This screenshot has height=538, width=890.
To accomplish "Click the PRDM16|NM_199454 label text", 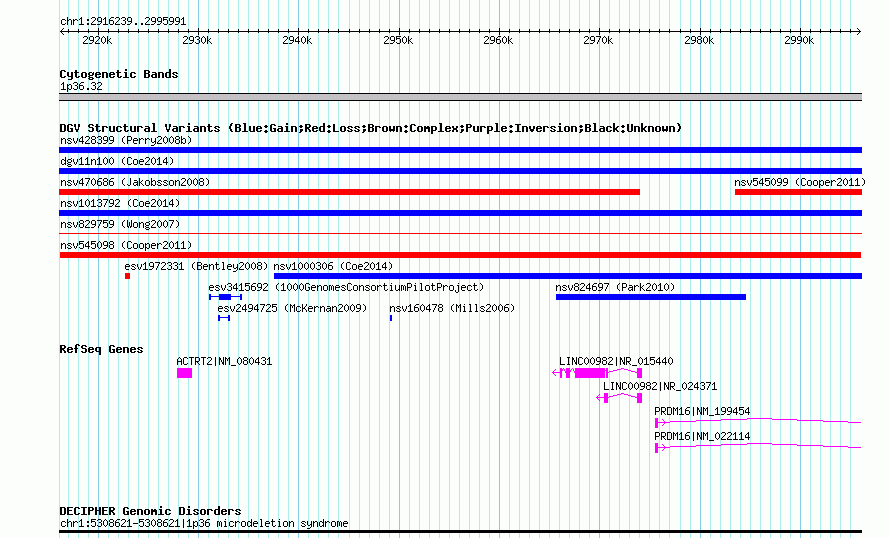I will coord(702,411).
